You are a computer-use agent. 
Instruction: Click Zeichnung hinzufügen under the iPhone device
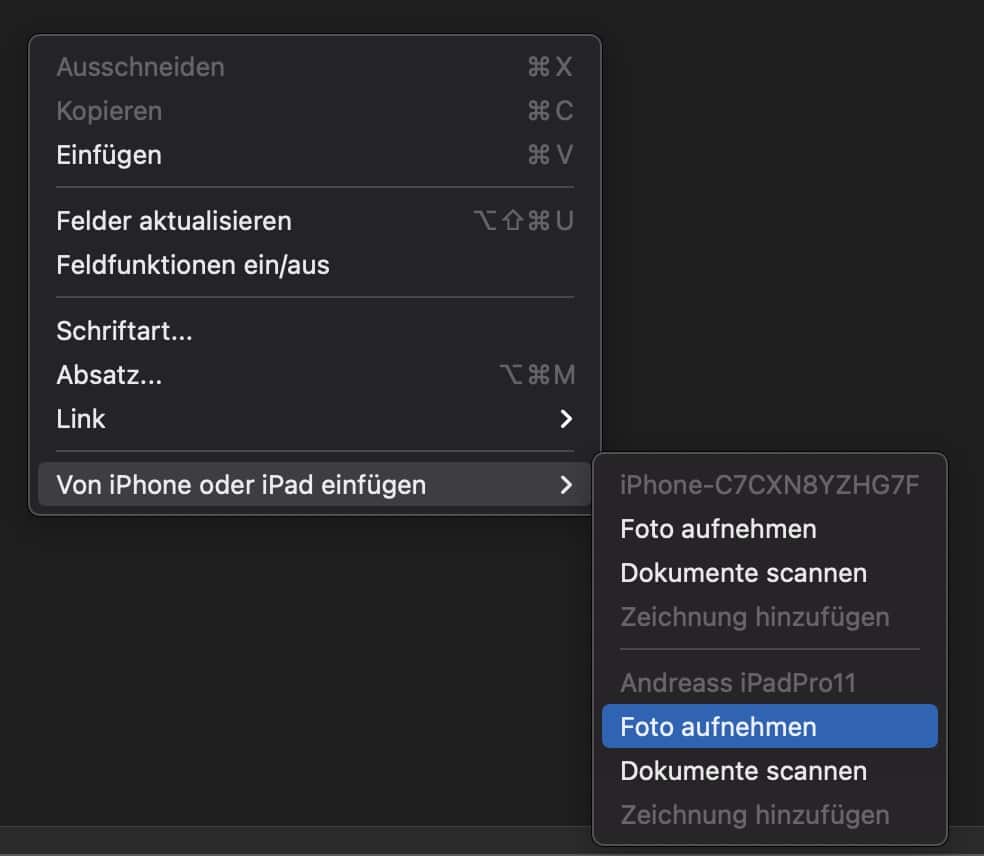coord(754,617)
